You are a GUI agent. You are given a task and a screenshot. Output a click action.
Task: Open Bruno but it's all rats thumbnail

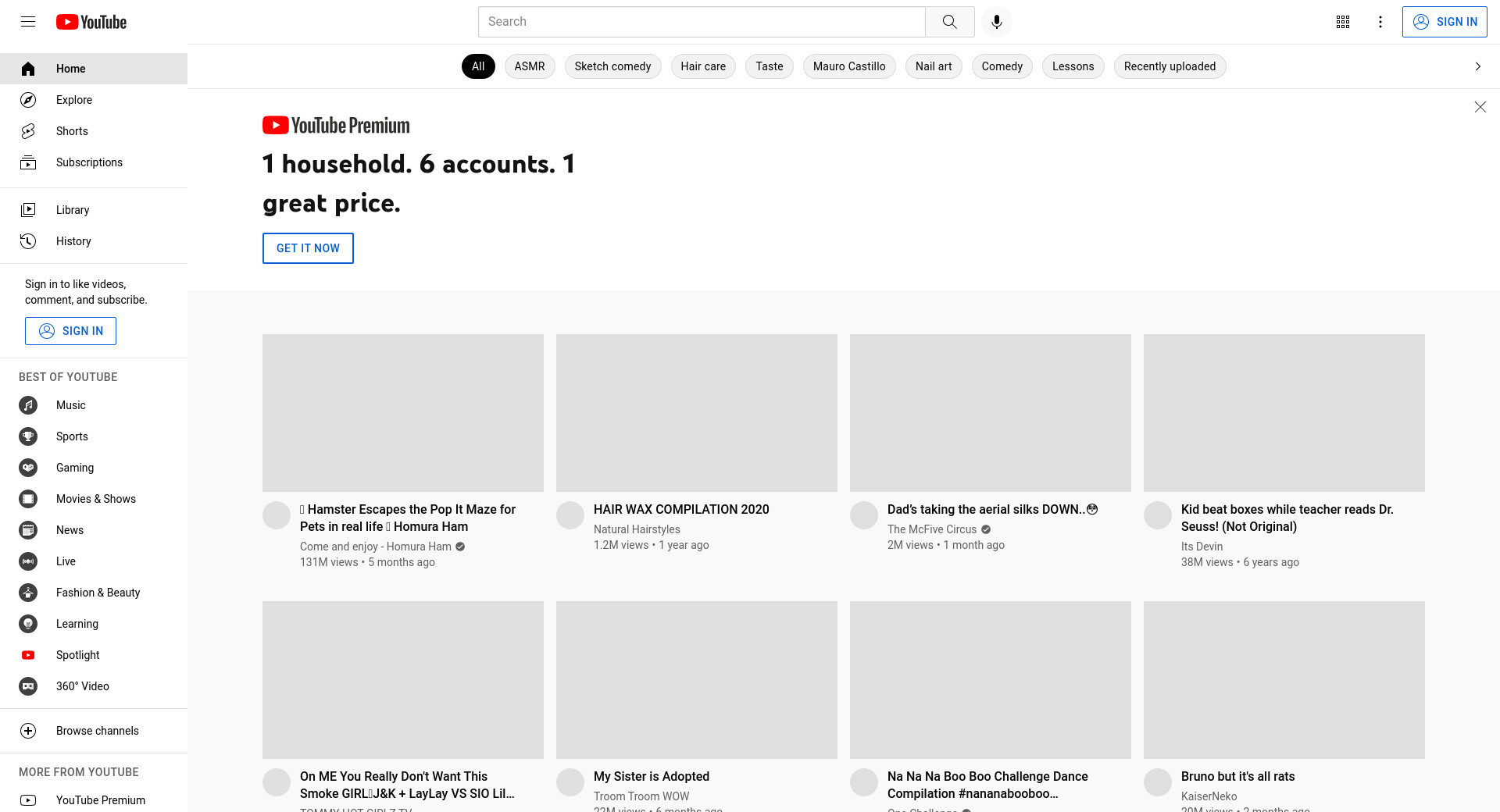tap(1284, 680)
